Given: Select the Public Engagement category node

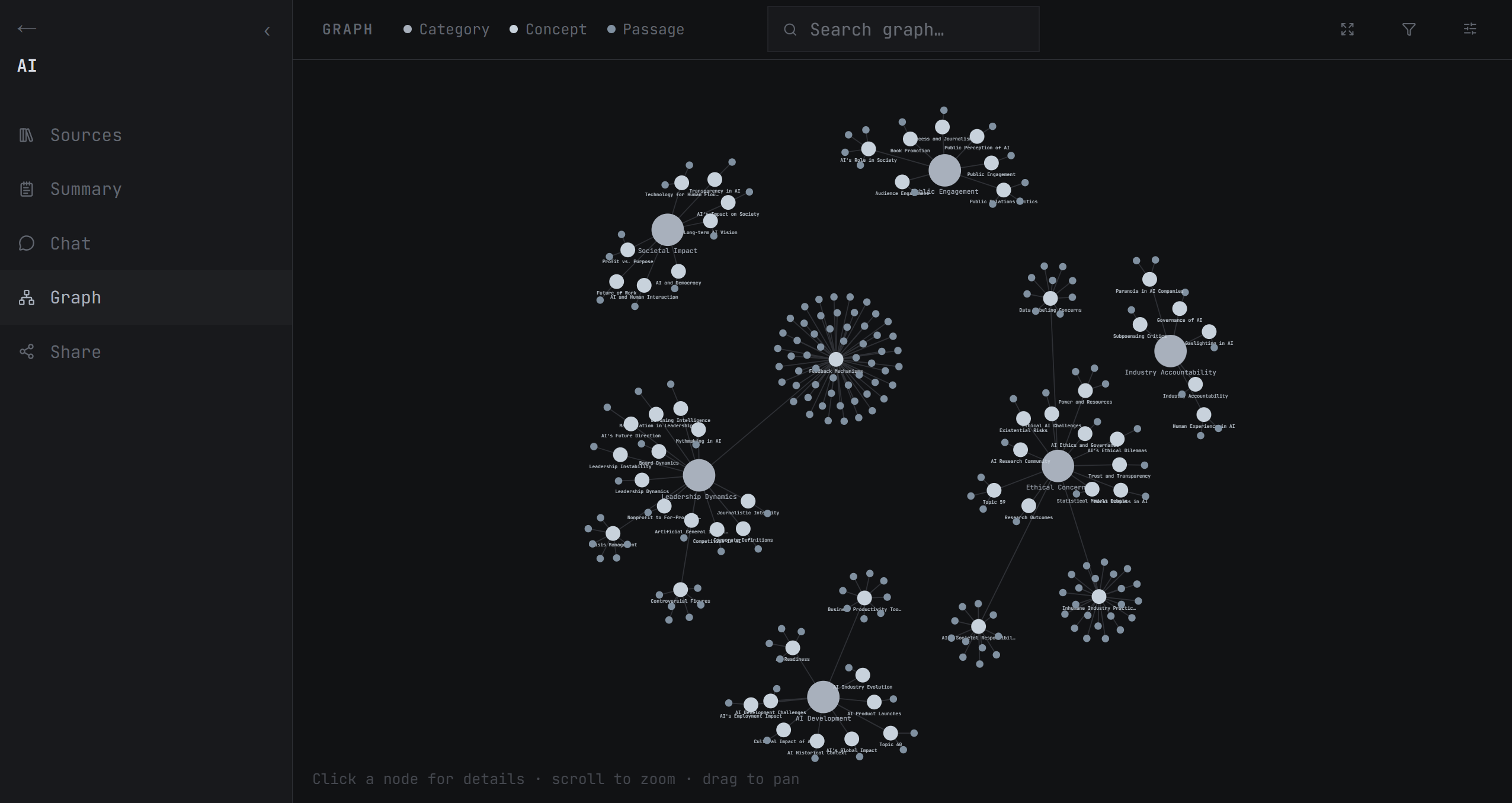Looking at the screenshot, I should coord(945,171).
